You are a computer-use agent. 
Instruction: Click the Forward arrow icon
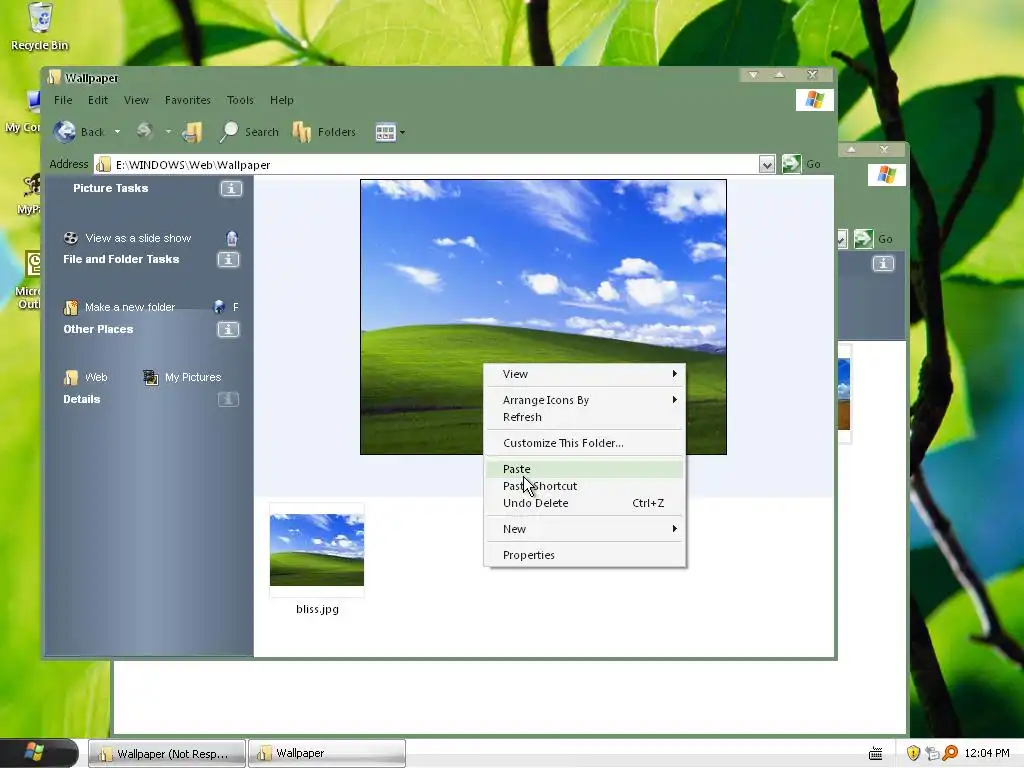[x=144, y=131]
